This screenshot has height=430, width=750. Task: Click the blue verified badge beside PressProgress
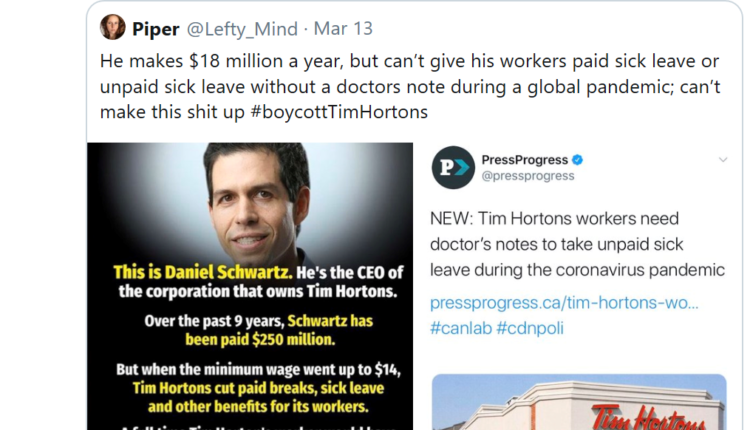click(577, 160)
